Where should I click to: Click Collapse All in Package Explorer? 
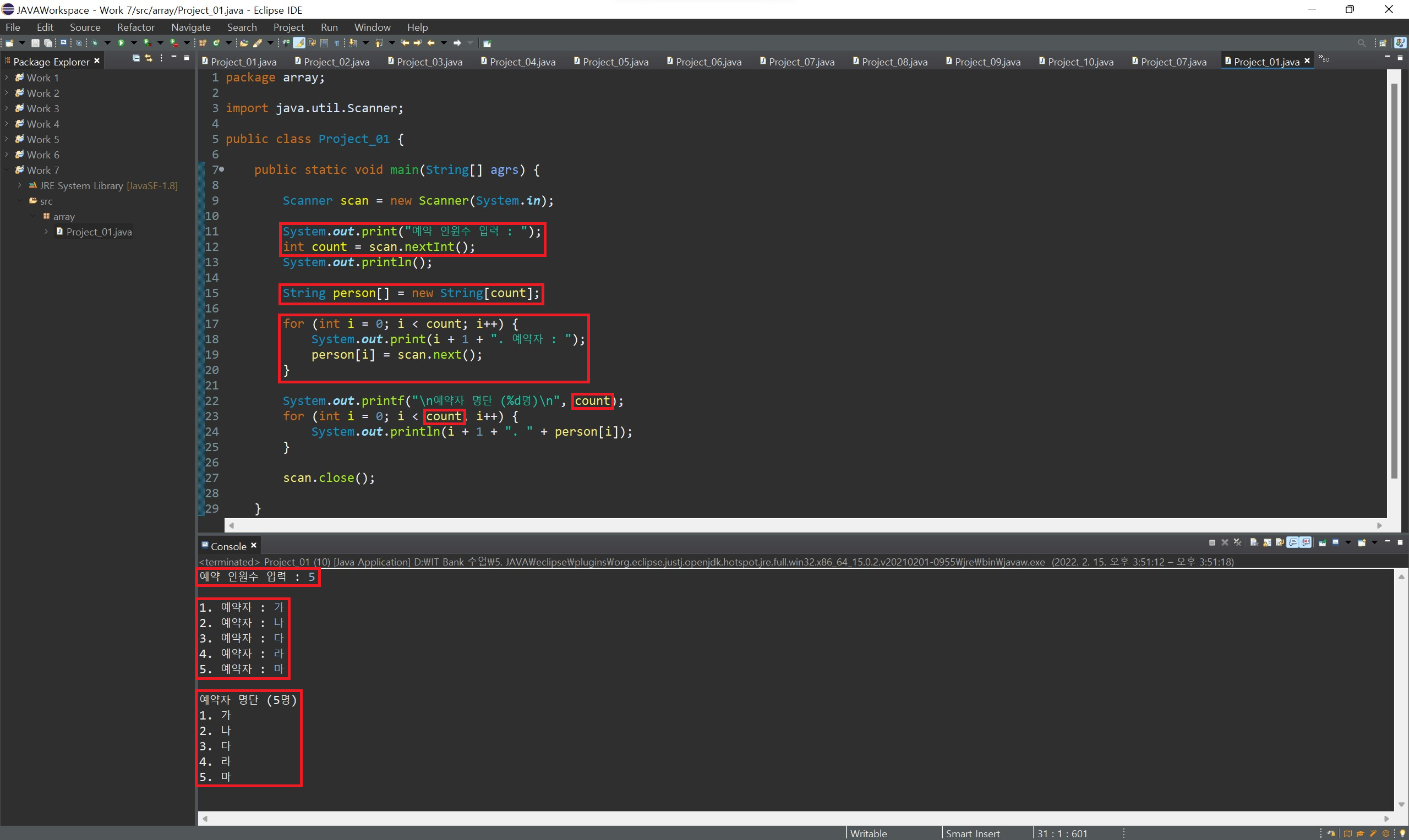(x=136, y=58)
